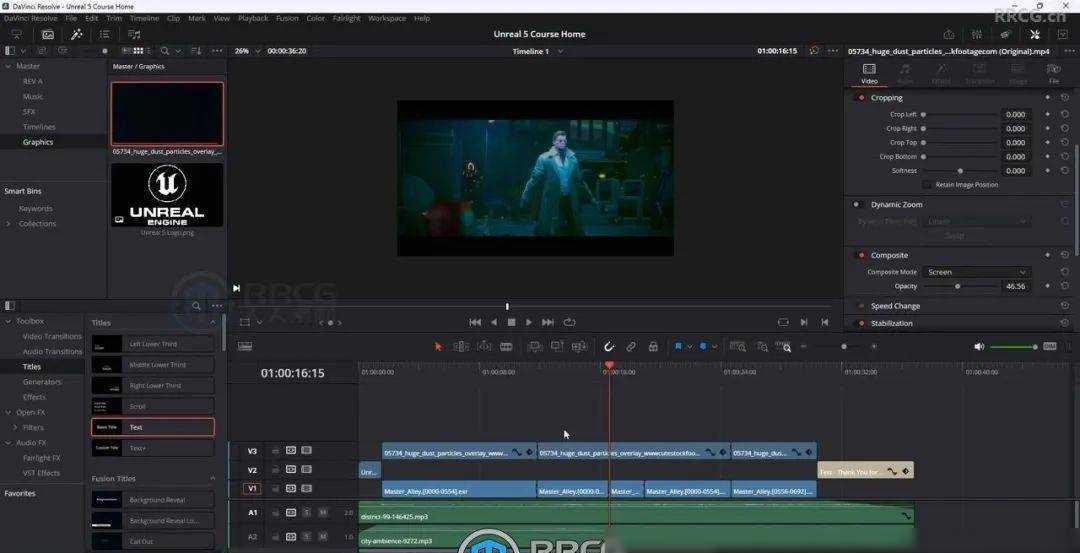Collapse the Toolbox tree
Viewport: 1080px width, 553px height.
click(8, 321)
